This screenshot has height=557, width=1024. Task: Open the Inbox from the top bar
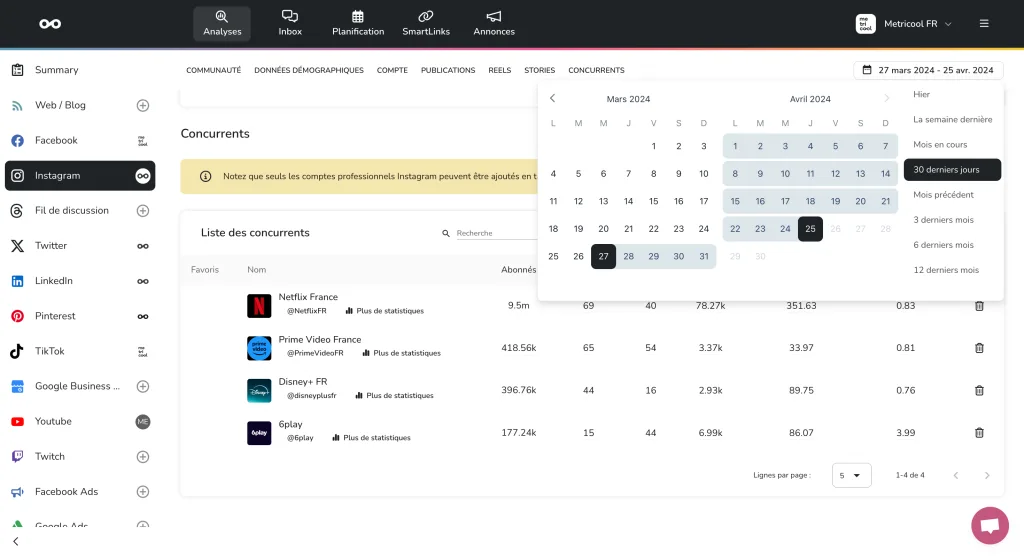[290, 23]
